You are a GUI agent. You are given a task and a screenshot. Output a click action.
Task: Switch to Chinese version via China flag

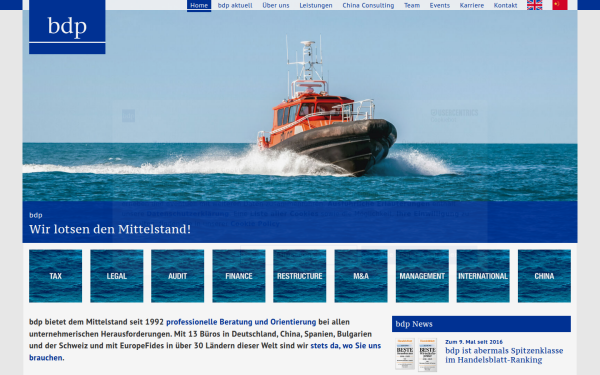[560, 5]
